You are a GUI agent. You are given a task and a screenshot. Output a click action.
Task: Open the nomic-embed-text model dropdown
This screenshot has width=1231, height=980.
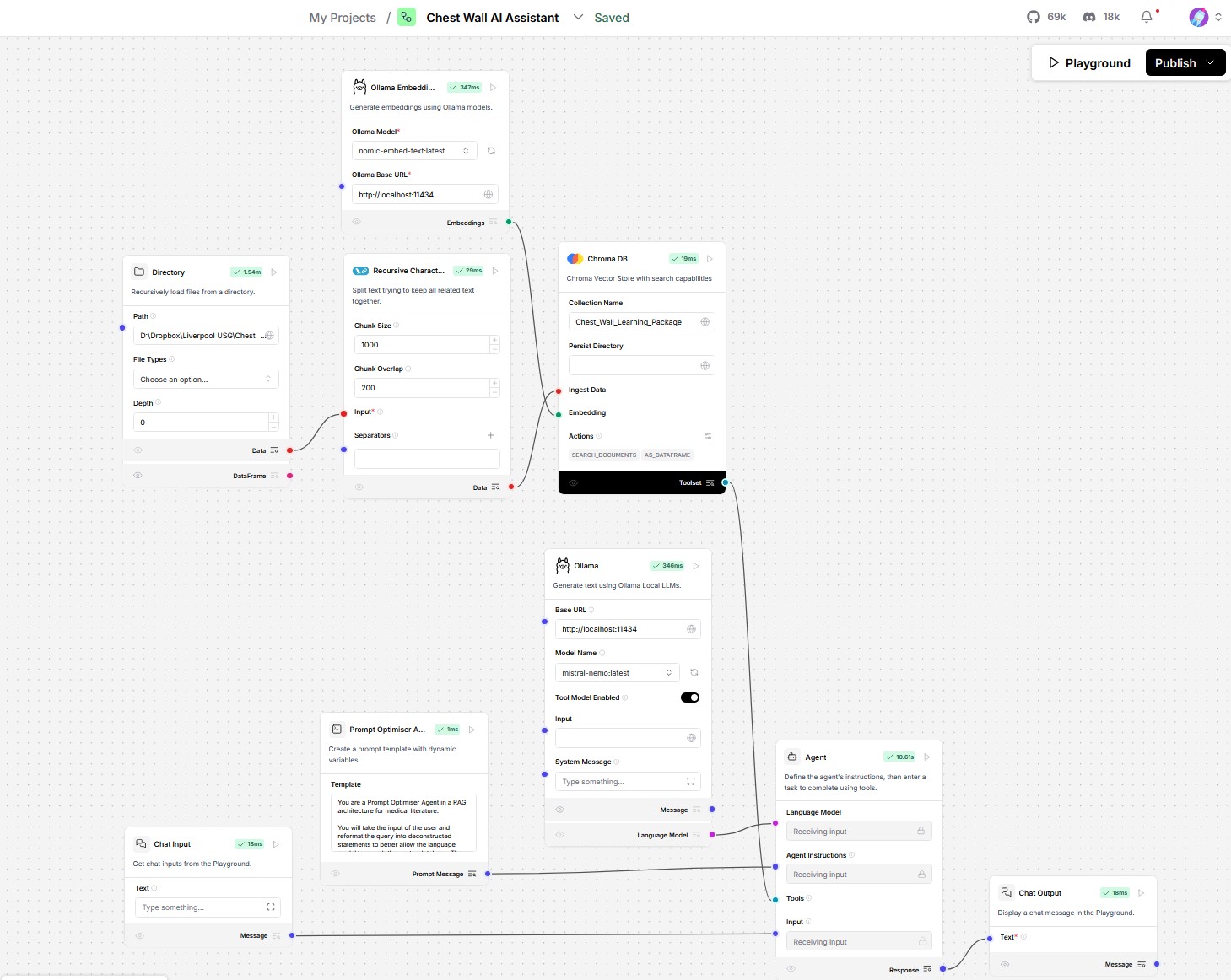coord(413,151)
